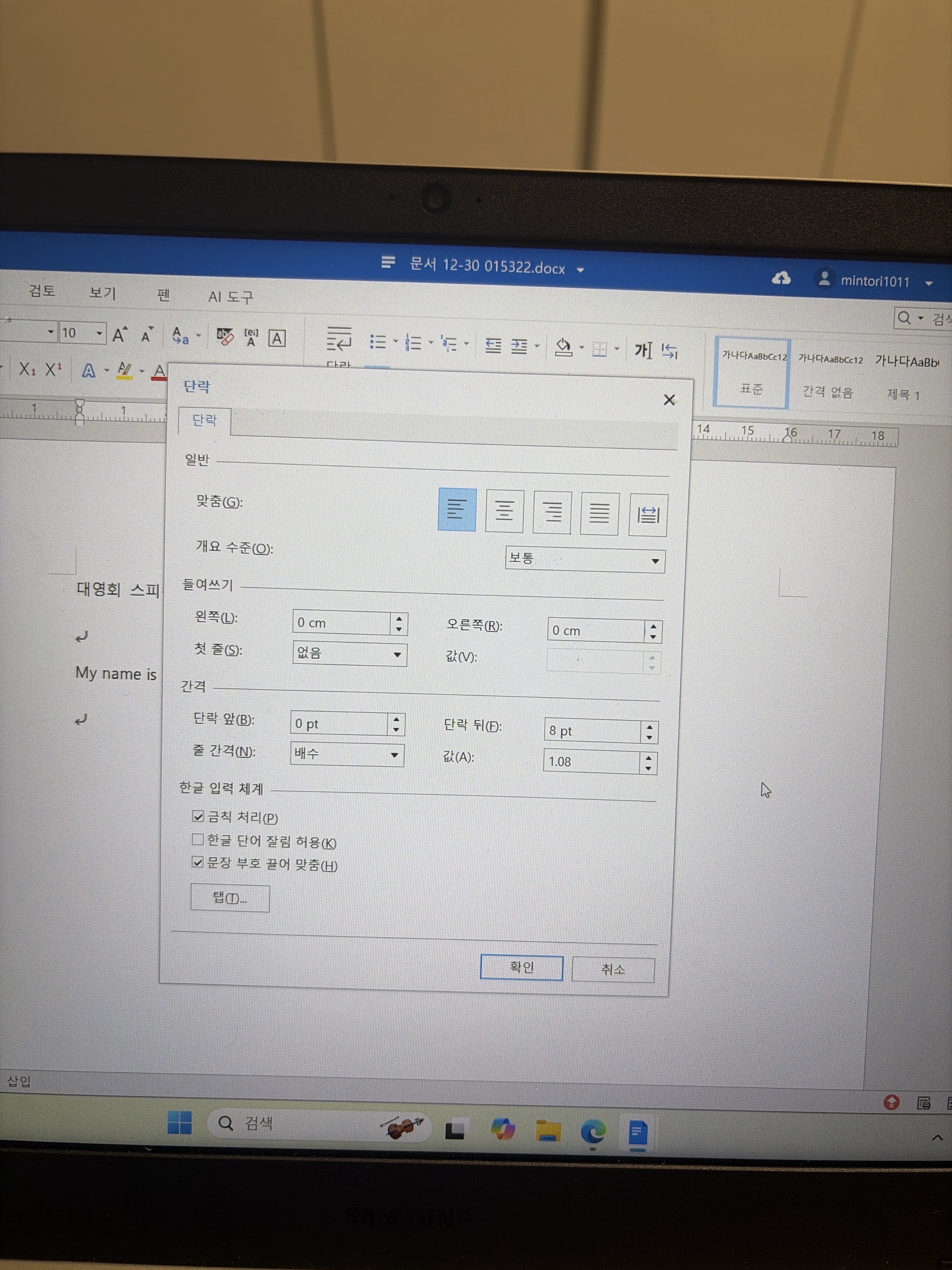Select justify alignment icon in dialog
The width and height of the screenshot is (952, 1270).
[599, 514]
